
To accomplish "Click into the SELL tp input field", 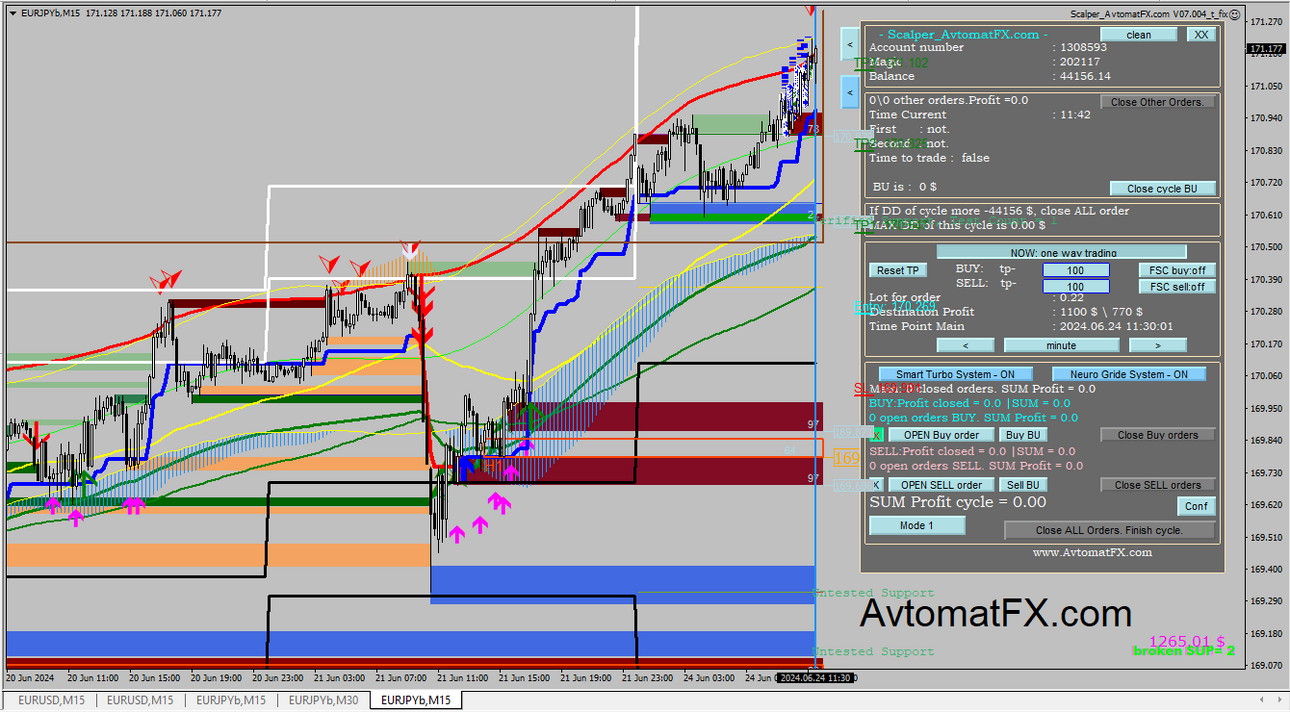I will pos(1076,287).
